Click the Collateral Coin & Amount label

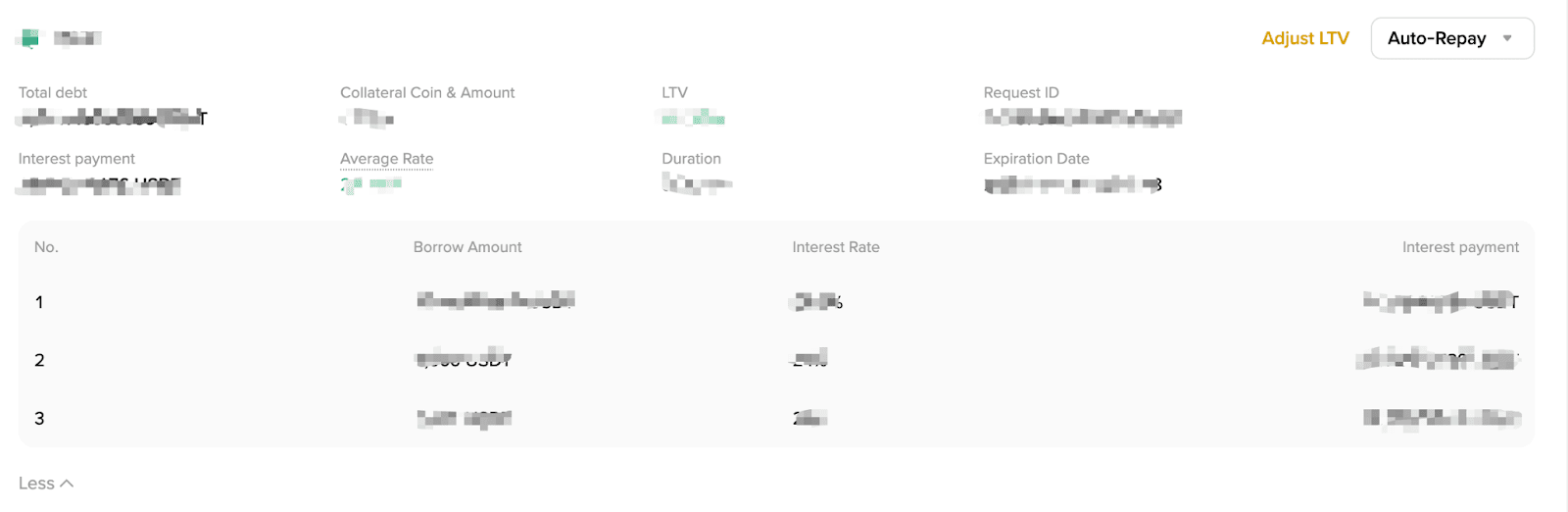(x=427, y=92)
